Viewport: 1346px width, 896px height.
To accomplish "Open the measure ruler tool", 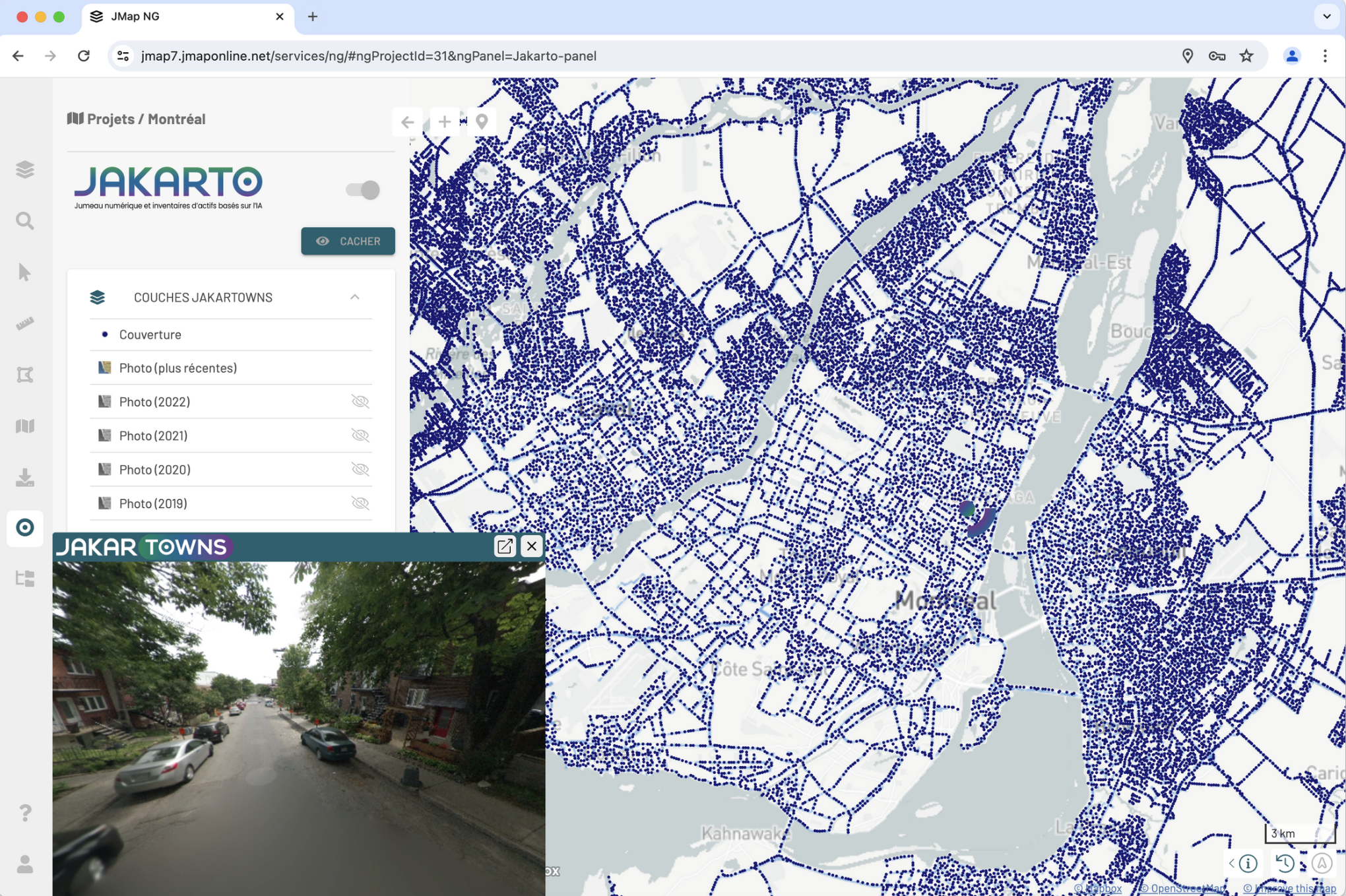I will pos(25,323).
